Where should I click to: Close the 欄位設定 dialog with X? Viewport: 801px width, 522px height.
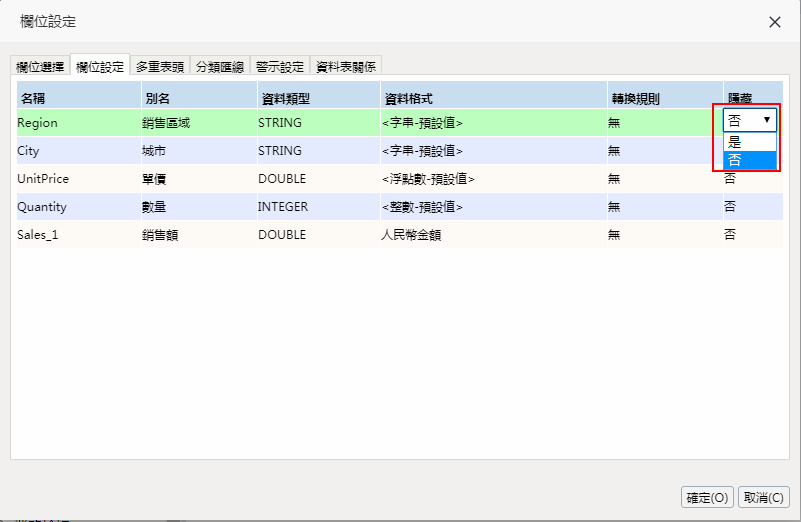pos(775,22)
